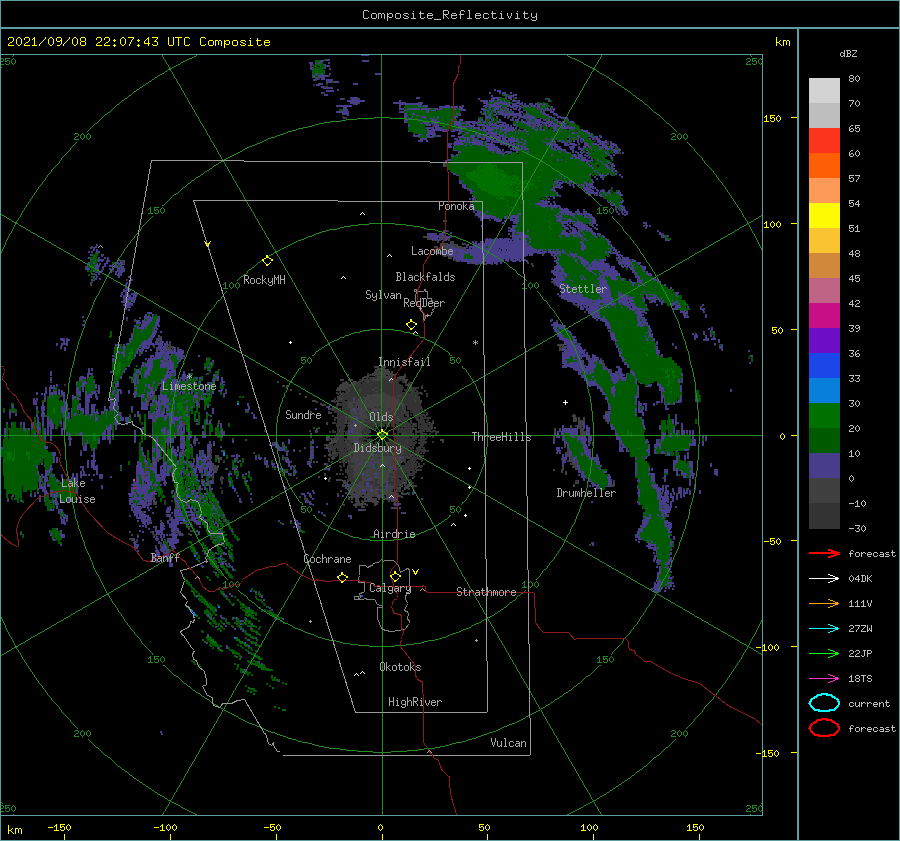Select the dark orange 57–60 dBZ swatch

click(x=824, y=165)
